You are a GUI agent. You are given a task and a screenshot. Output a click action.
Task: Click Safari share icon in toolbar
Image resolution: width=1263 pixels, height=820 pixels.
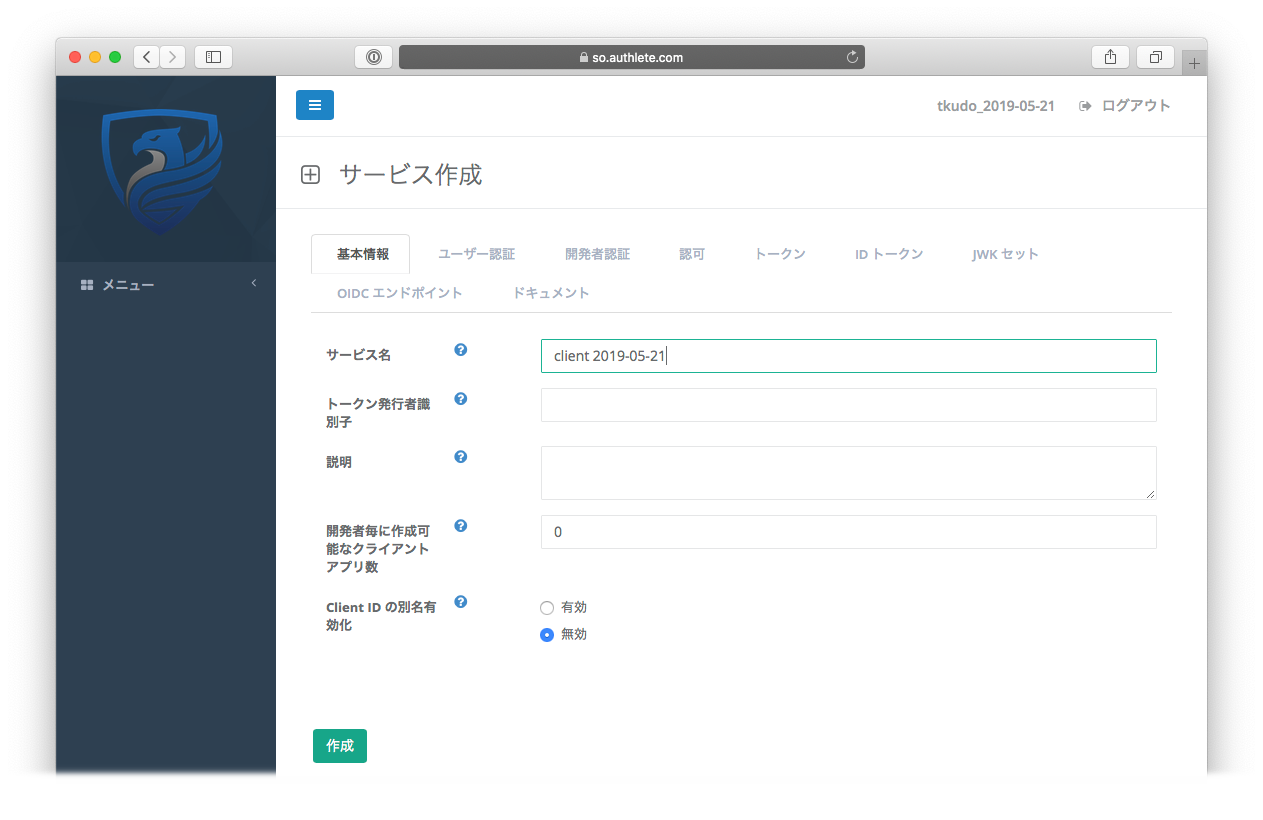pyautogui.click(x=1110, y=57)
